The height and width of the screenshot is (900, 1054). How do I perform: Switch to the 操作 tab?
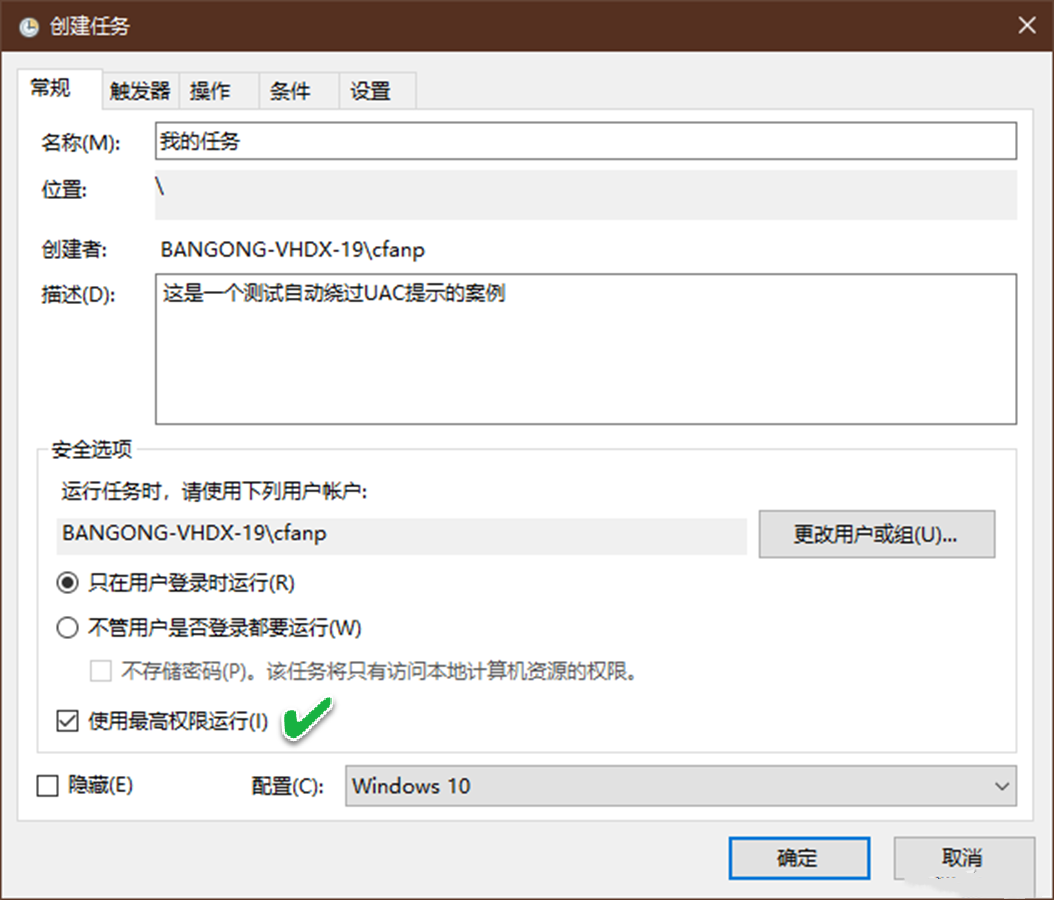pyautogui.click(x=211, y=90)
